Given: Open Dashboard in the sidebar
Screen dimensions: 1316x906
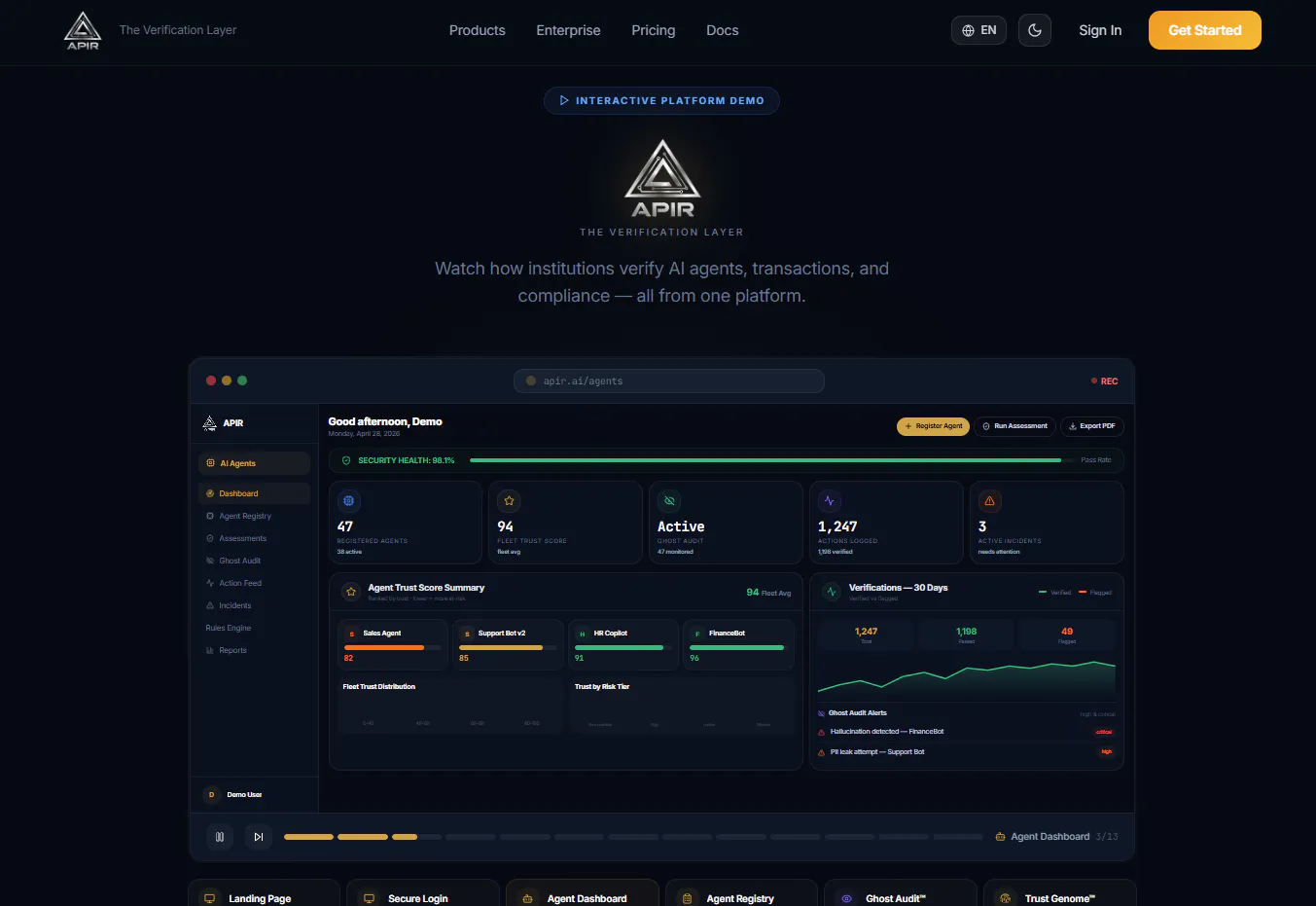Looking at the screenshot, I should [254, 493].
